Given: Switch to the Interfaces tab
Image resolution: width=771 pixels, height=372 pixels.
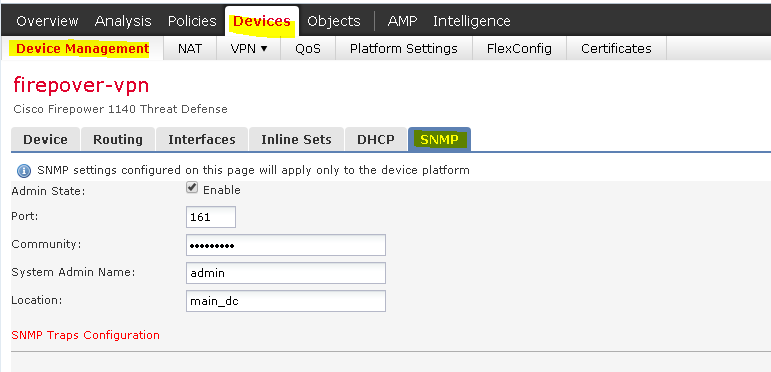Looking at the screenshot, I should pyautogui.click(x=202, y=139).
